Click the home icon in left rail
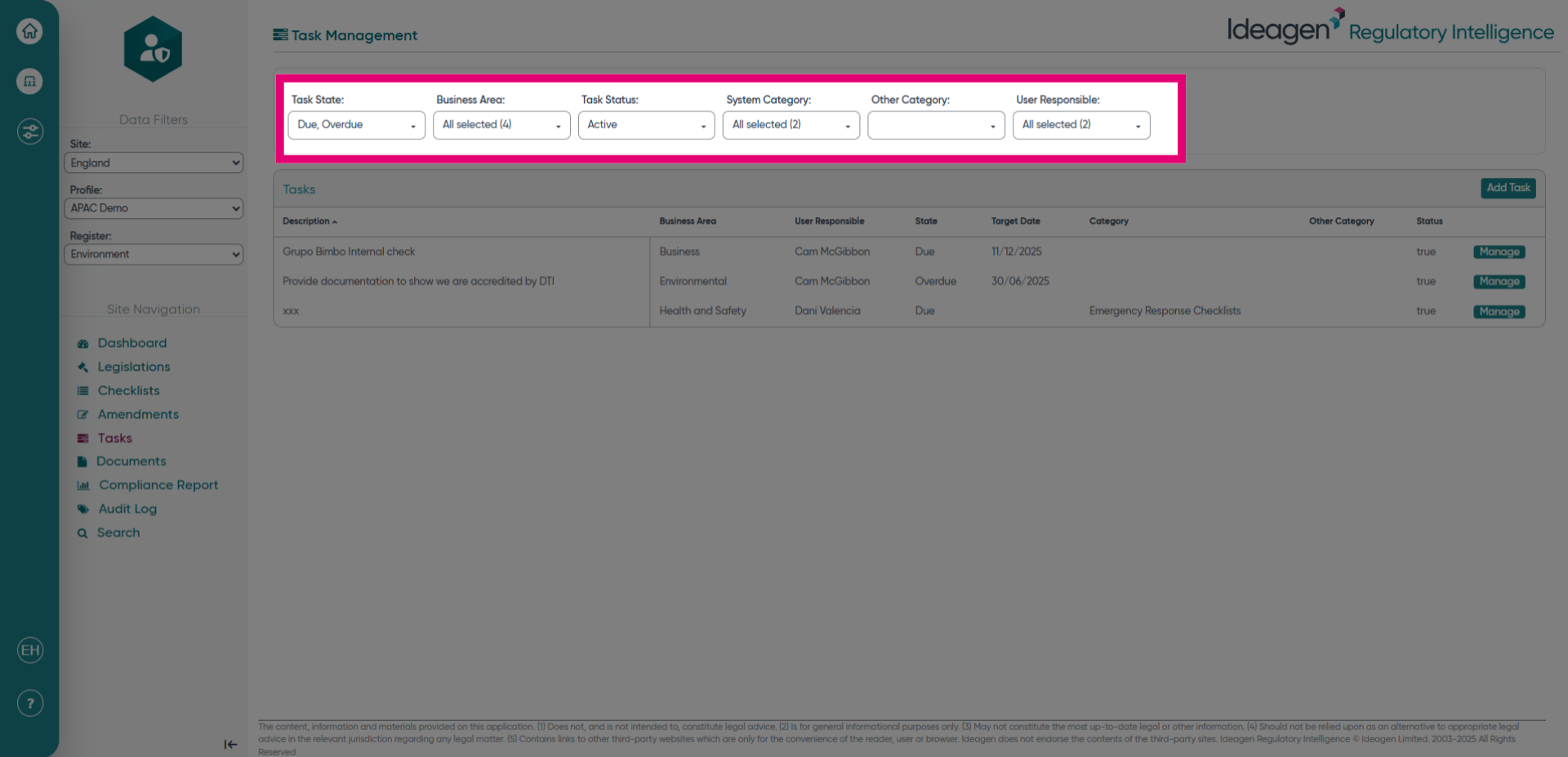The image size is (1568, 757). tap(29, 31)
